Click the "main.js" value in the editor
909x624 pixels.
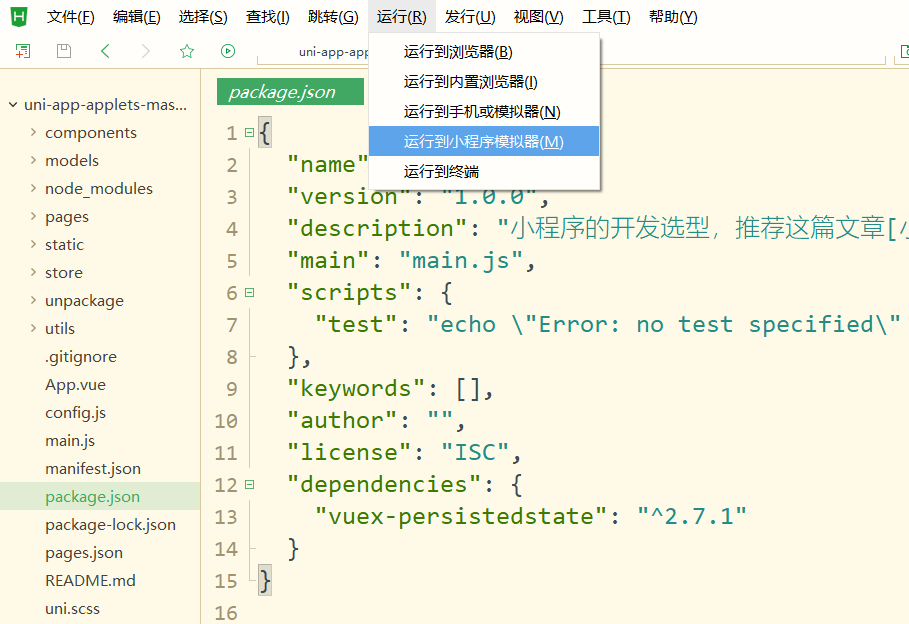click(x=461, y=261)
